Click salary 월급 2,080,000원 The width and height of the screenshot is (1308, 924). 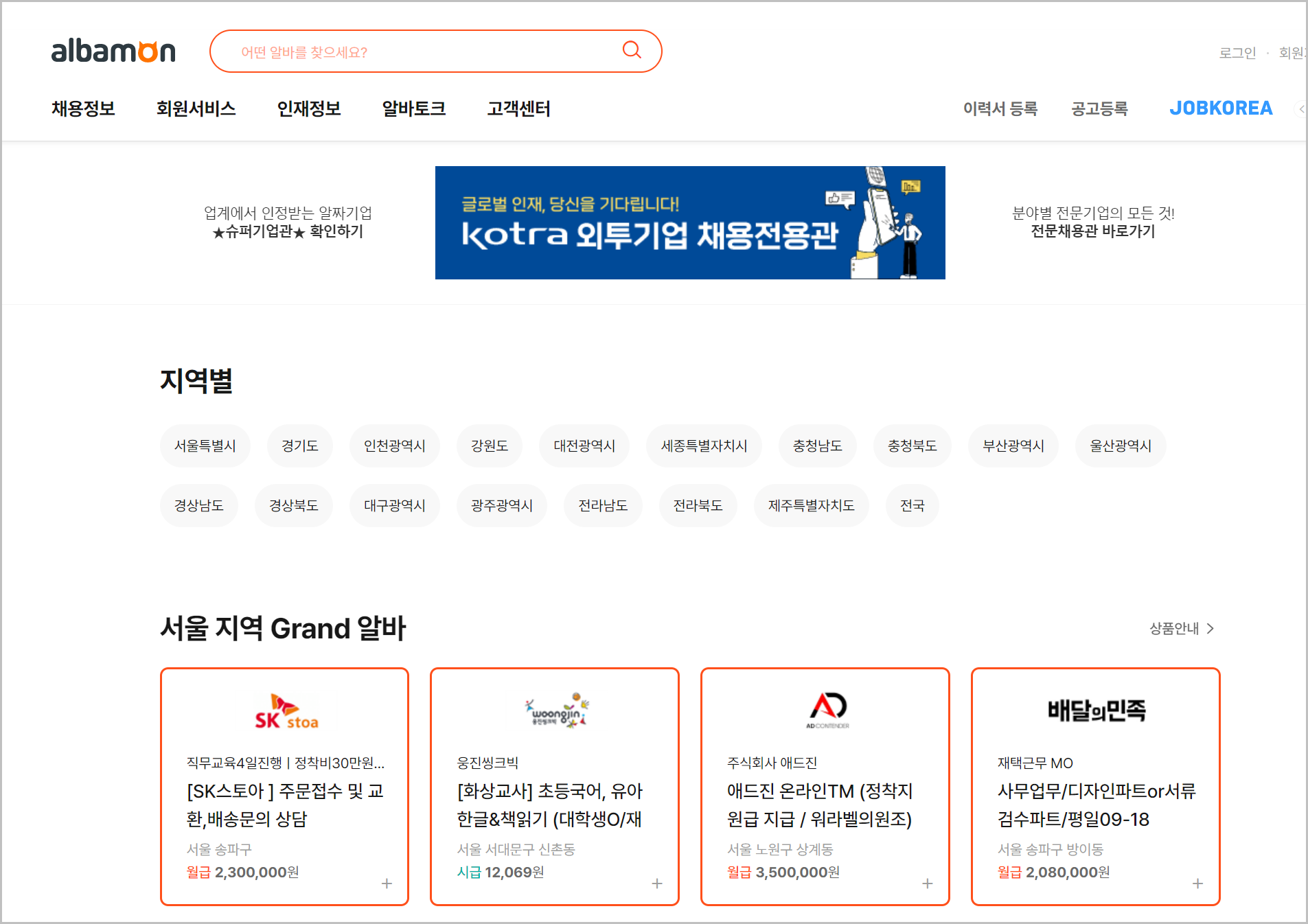(x=1053, y=872)
